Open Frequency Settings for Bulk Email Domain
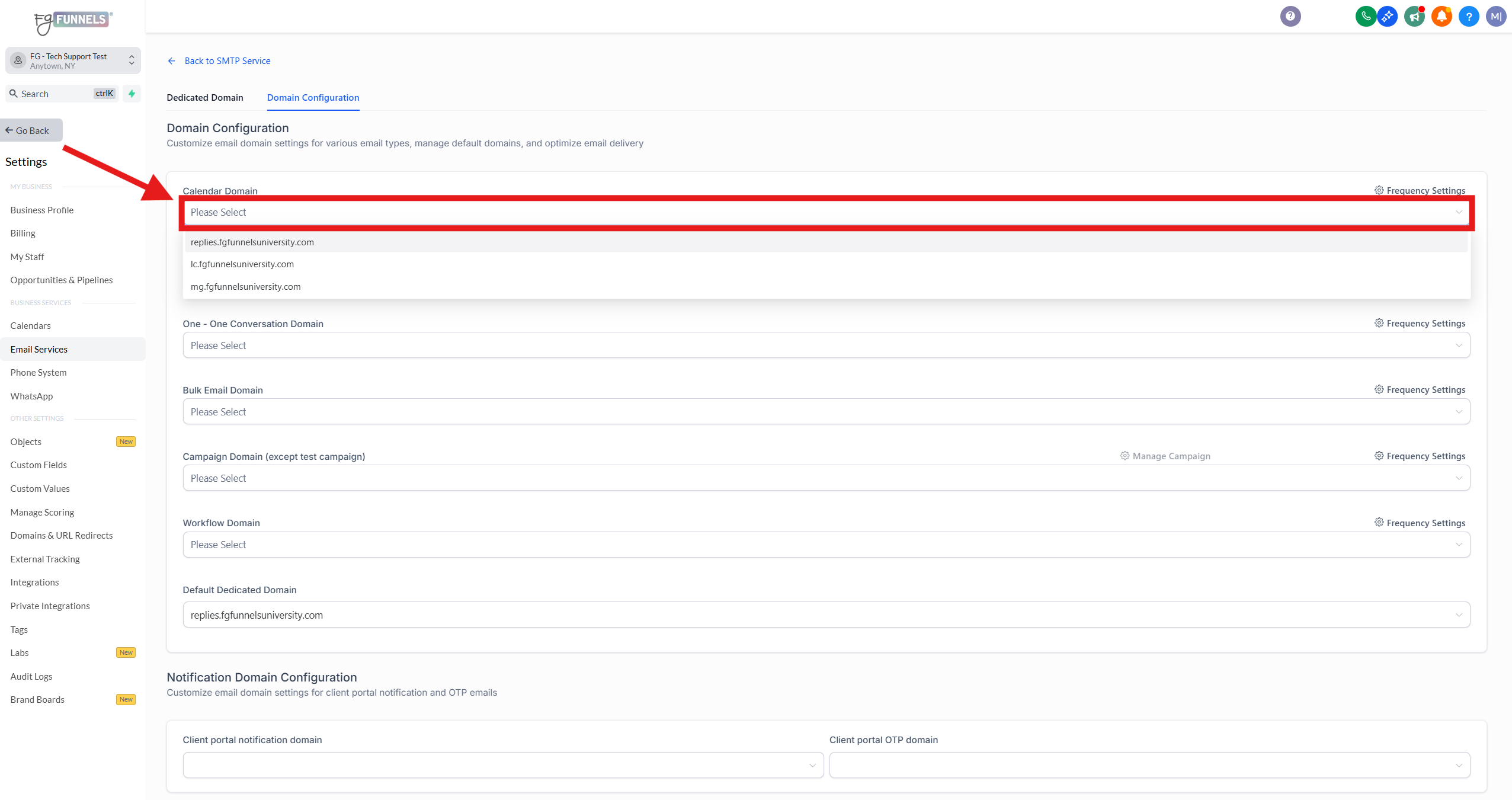 pyautogui.click(x=1420, y=389)
